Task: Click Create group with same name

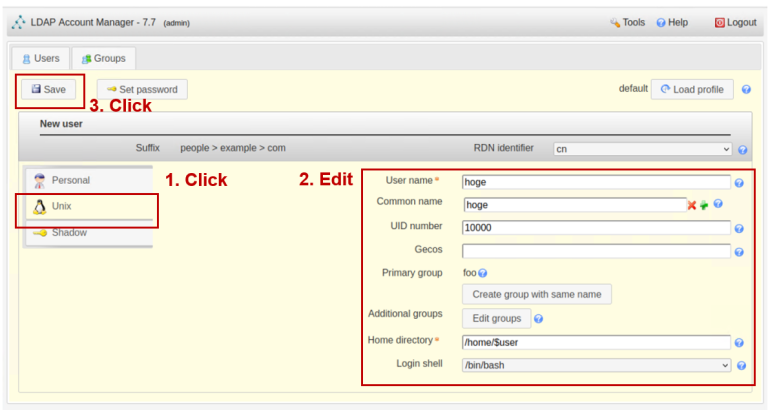Action: click(x=536, y=294)
